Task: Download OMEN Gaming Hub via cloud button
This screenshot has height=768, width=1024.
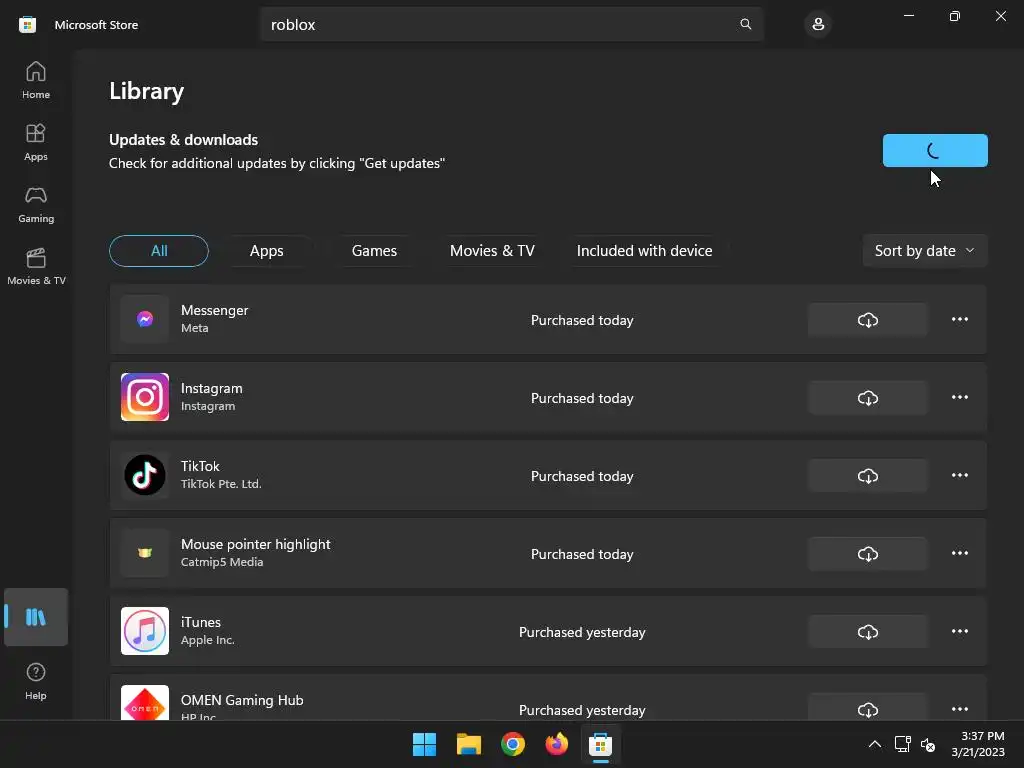Action: pos(867,708)
